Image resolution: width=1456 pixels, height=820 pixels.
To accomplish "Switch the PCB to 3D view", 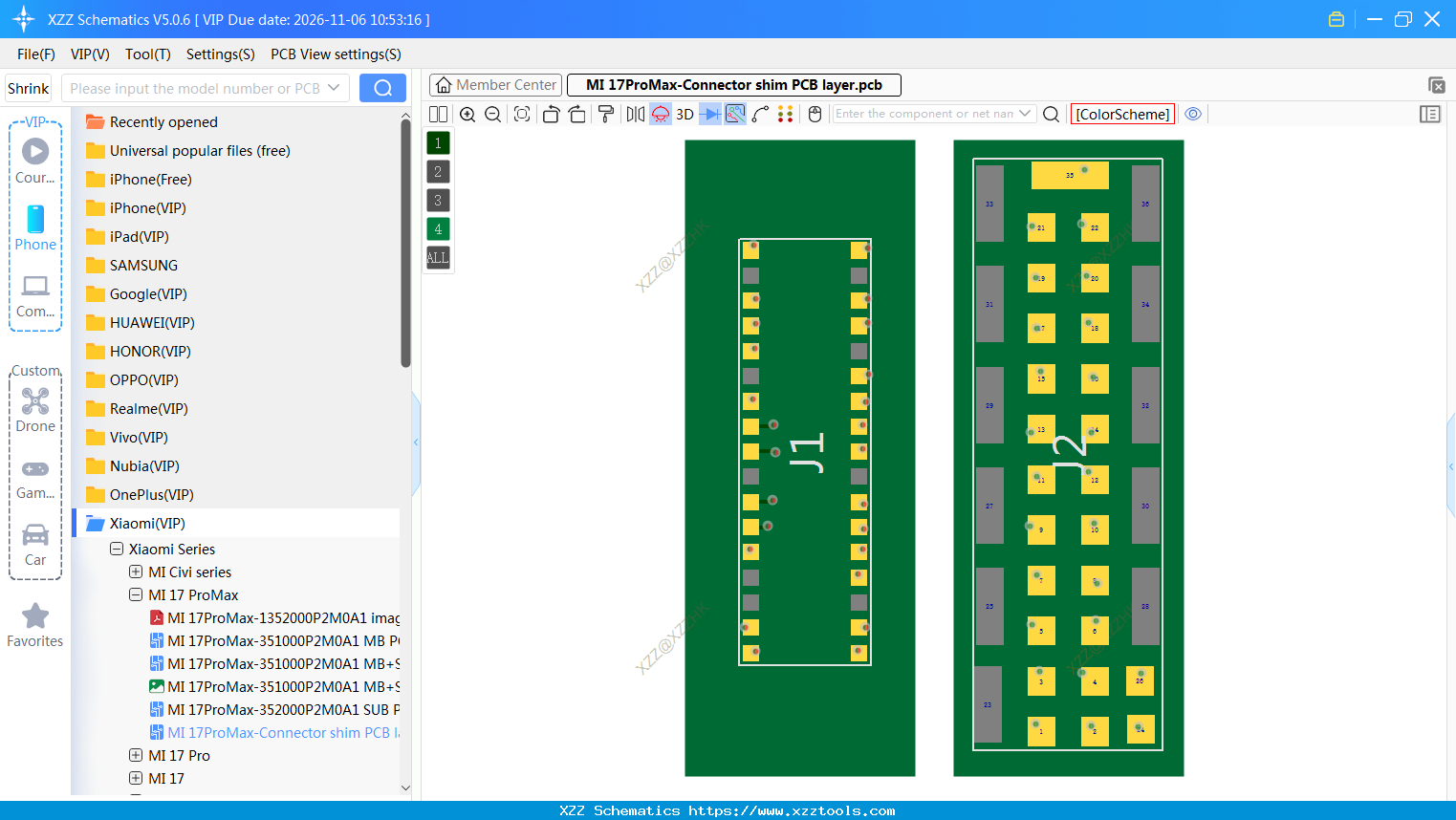I will tap(685, 114).
